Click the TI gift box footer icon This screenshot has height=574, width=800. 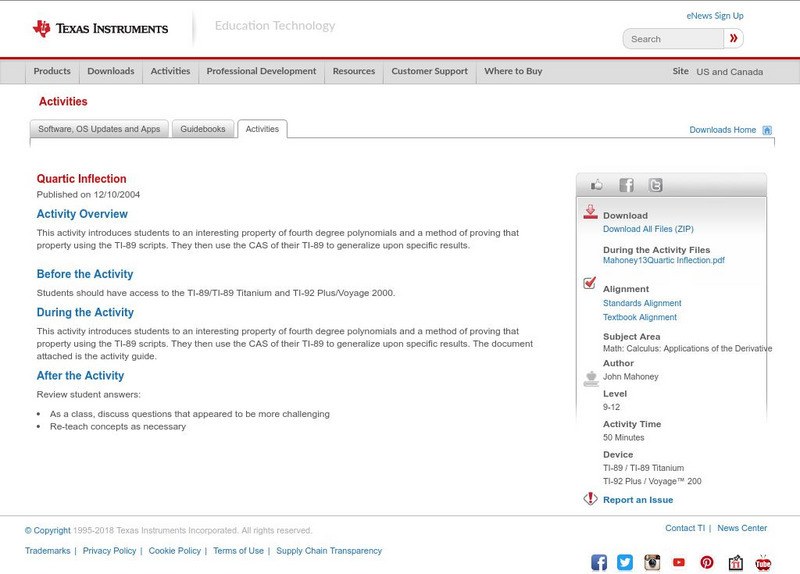click(735, 562)
